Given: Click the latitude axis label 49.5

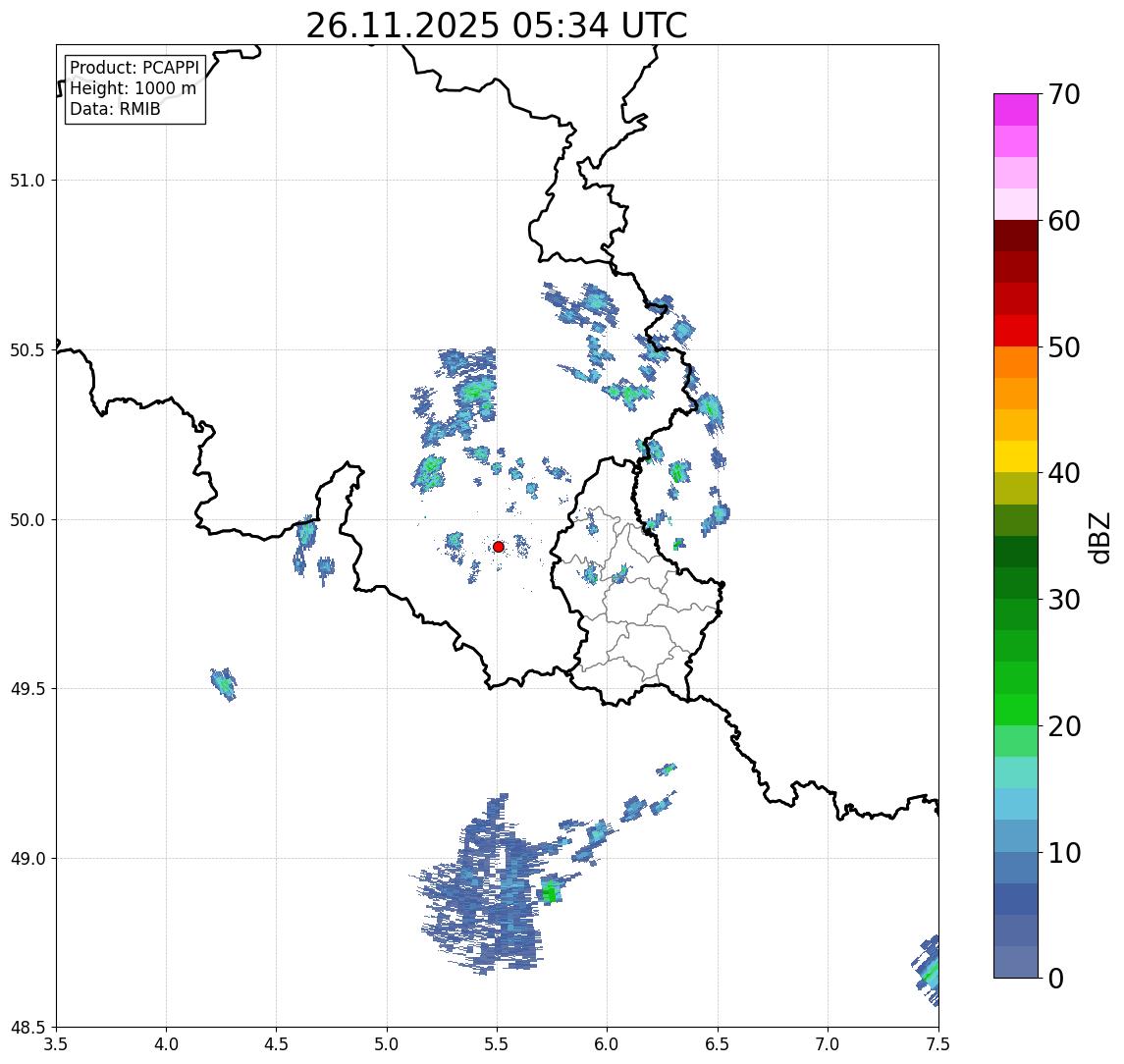Looking at the screenshot, I should [27, 689].
